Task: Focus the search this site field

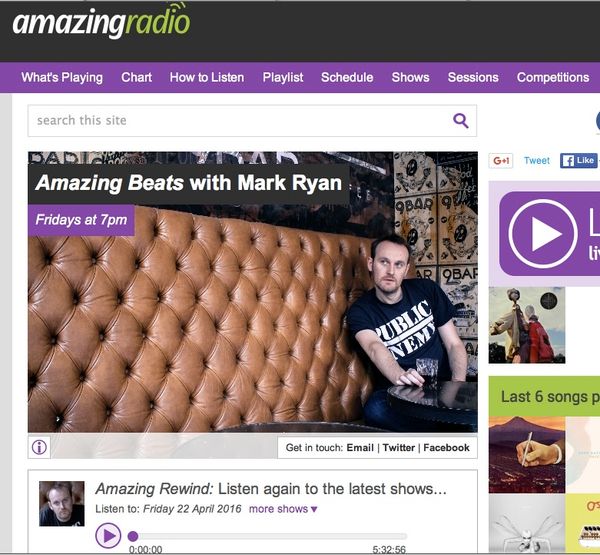Action: click(252, 121)
